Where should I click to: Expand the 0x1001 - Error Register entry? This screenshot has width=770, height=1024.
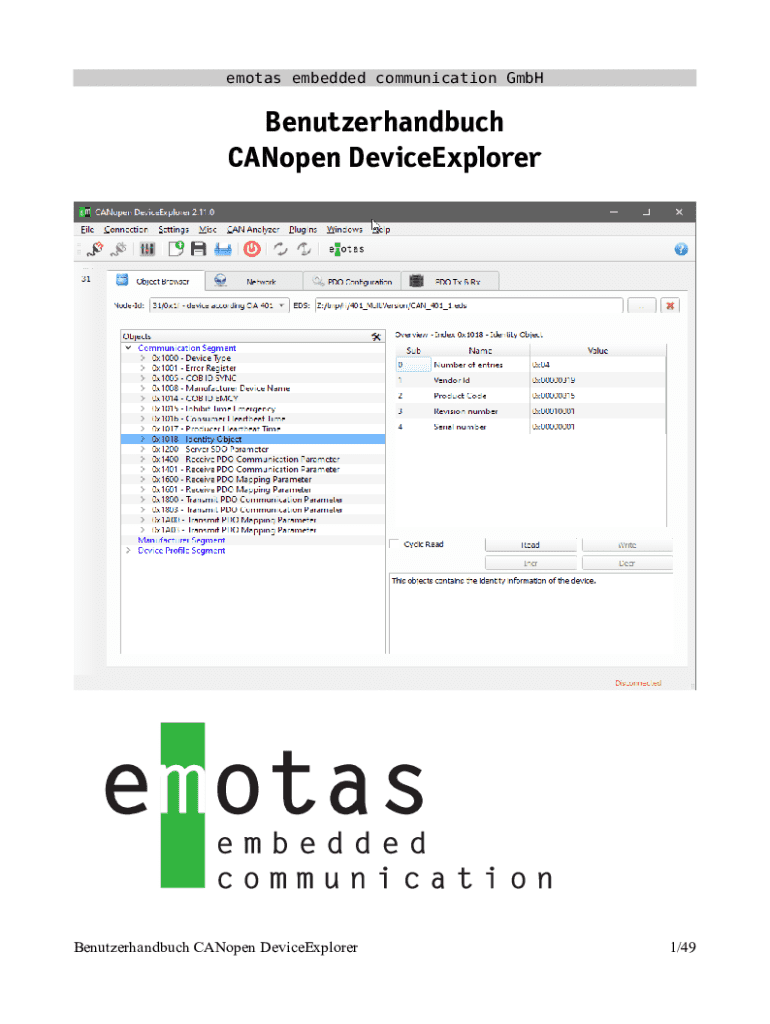pyautogui.click(x=142, y=368)
